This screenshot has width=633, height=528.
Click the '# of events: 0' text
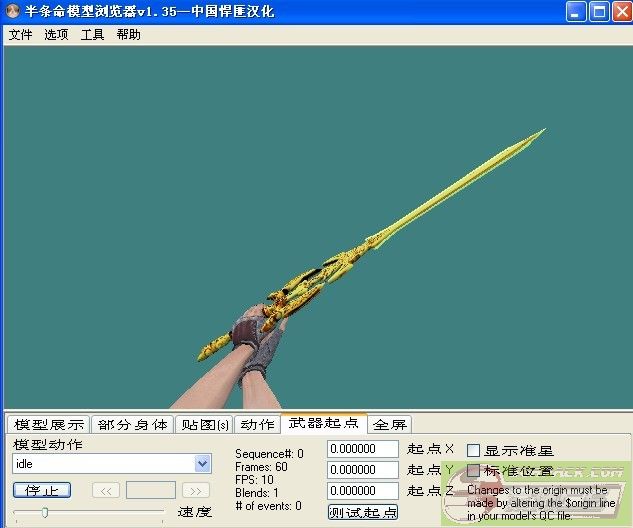tap(268, 506)
